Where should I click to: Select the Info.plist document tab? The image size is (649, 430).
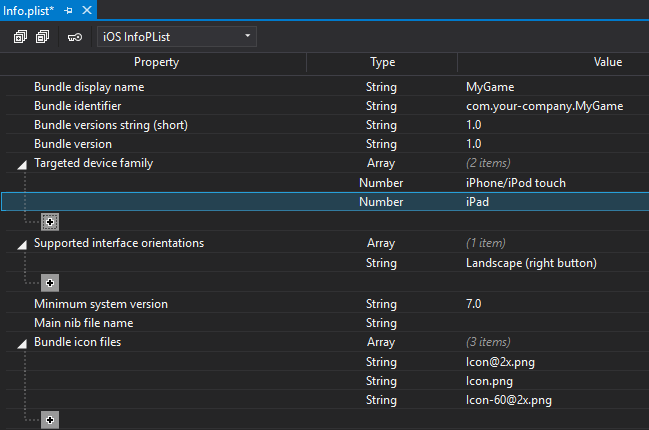point(29,9)
